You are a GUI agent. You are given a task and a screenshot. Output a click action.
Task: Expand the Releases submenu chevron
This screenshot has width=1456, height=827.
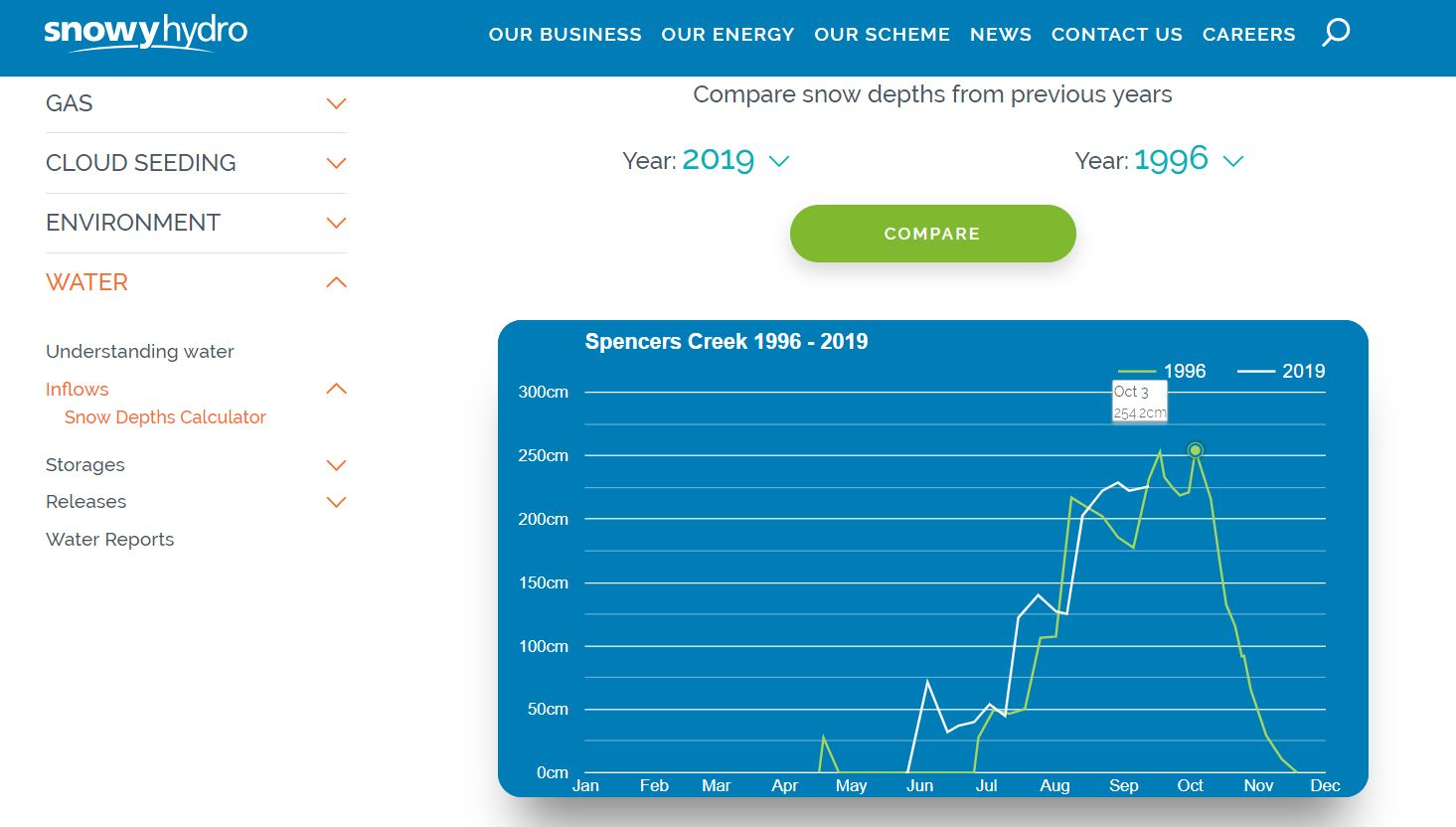[336, 502]
